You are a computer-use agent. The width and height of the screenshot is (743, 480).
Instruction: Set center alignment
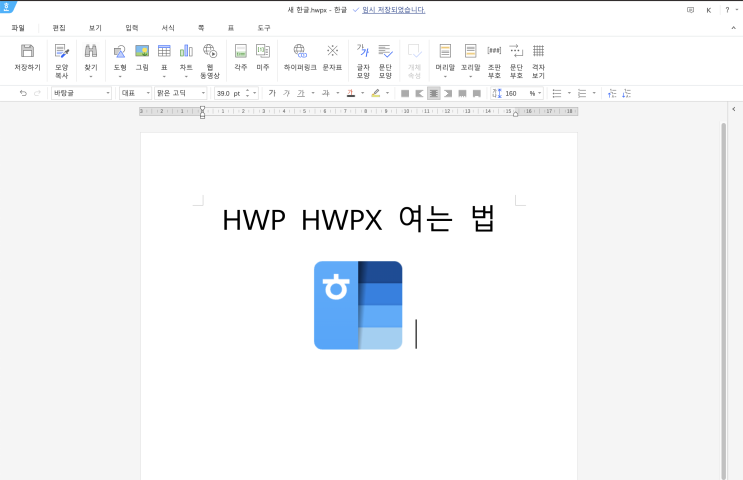(x=434, y=93)
